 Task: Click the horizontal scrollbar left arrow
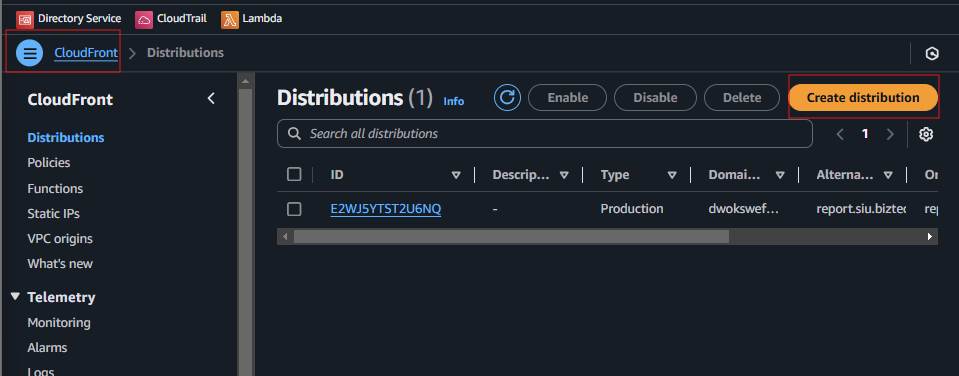284,237
